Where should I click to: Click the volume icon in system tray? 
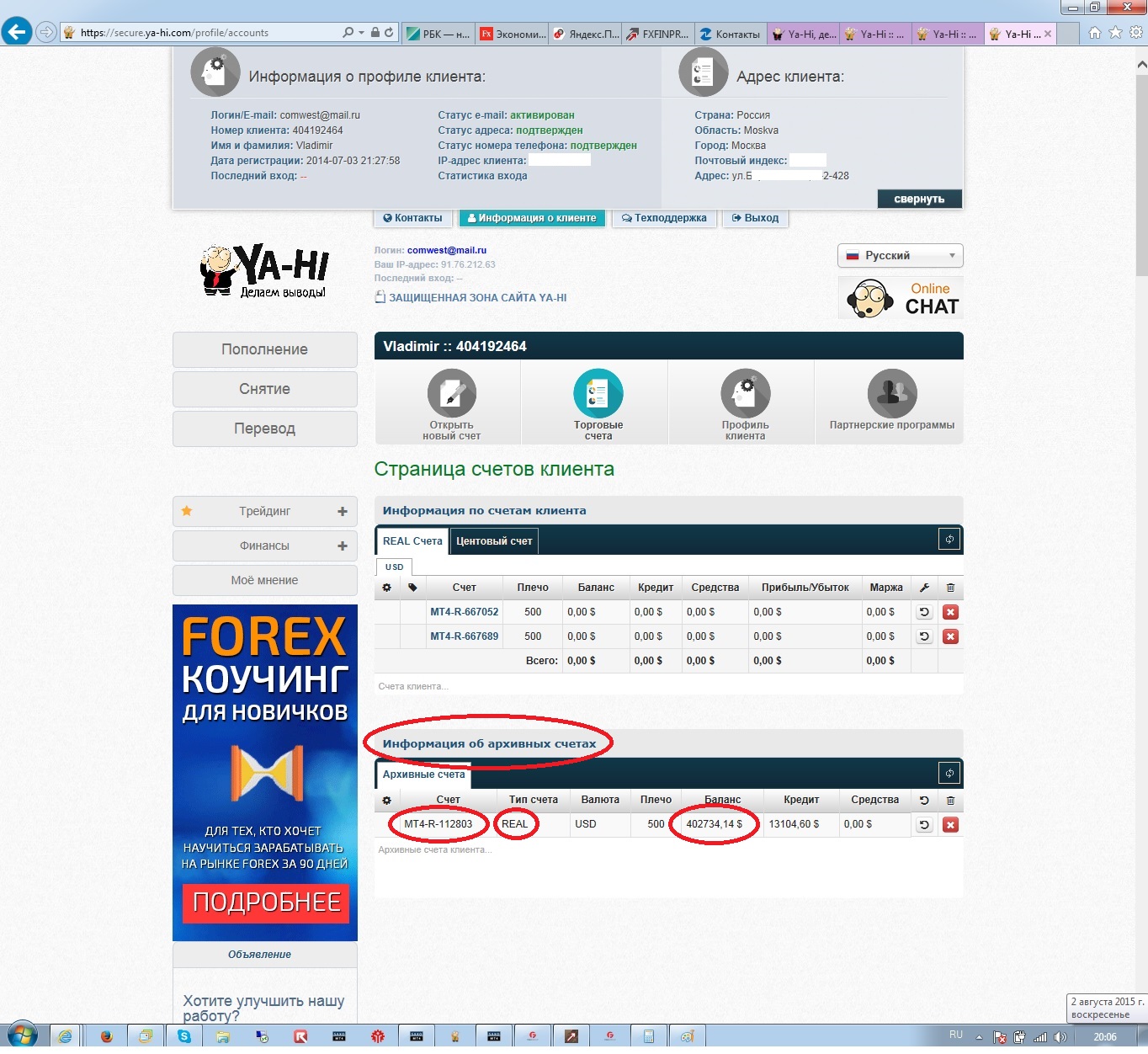click(1060, 1037)
